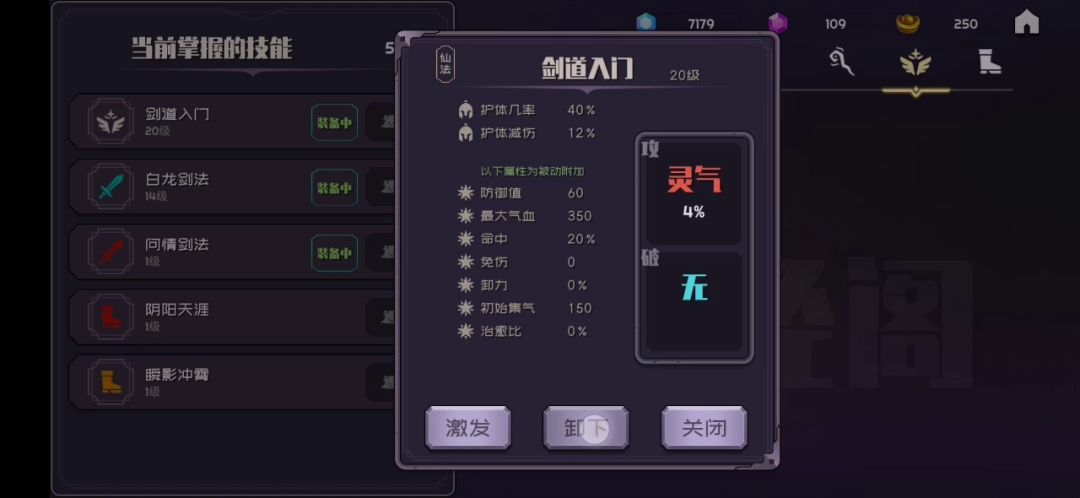
Task: Select the 问情剑法 red sword icon
Action: point(110,251)
